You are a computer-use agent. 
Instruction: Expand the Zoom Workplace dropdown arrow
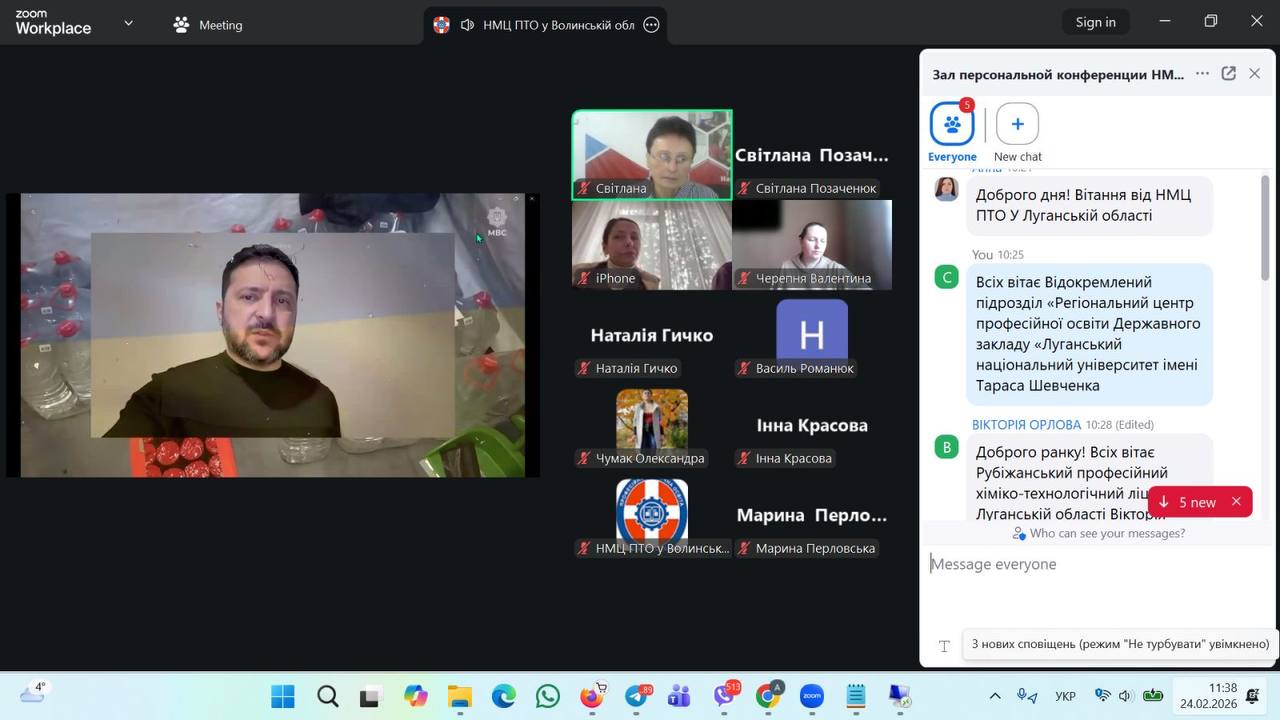(x=128, y=23)
